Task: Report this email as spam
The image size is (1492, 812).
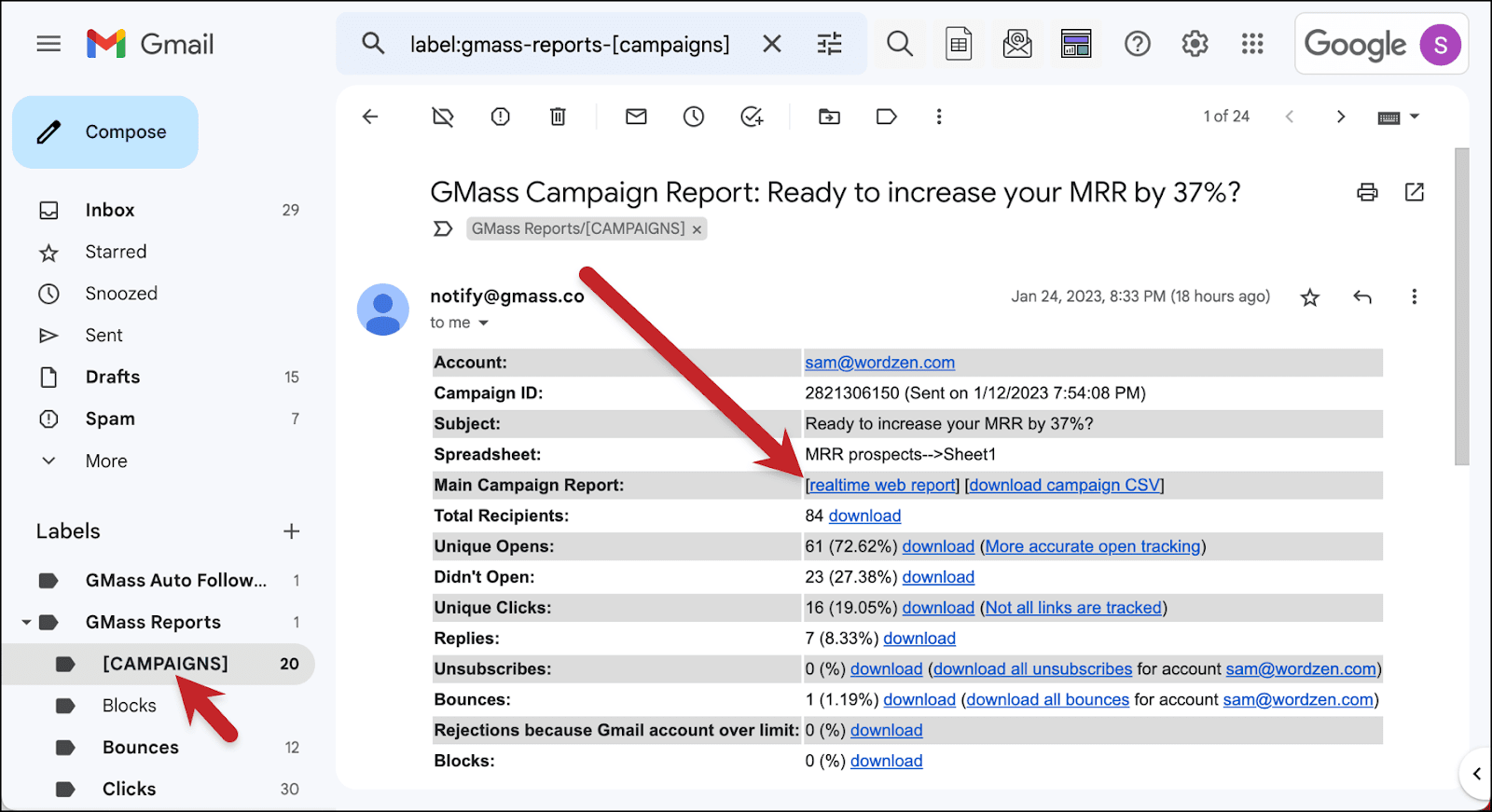Action: pyautogui.click(x=501, y=117)
